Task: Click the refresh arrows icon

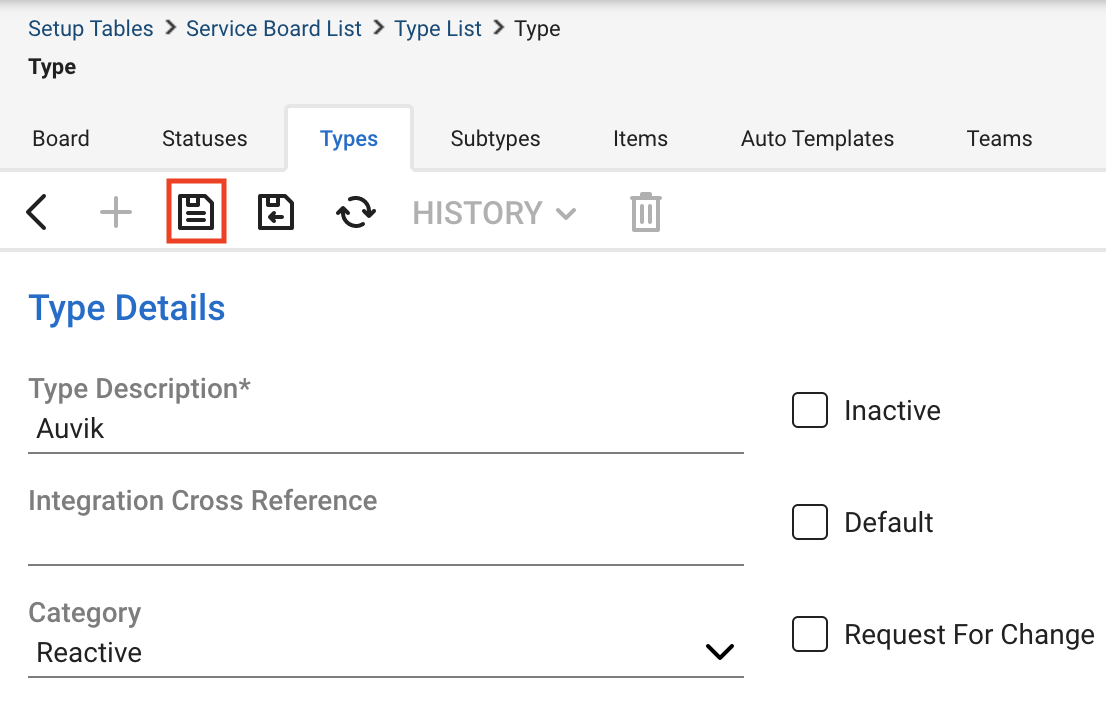Action: [x=356, y=212]
